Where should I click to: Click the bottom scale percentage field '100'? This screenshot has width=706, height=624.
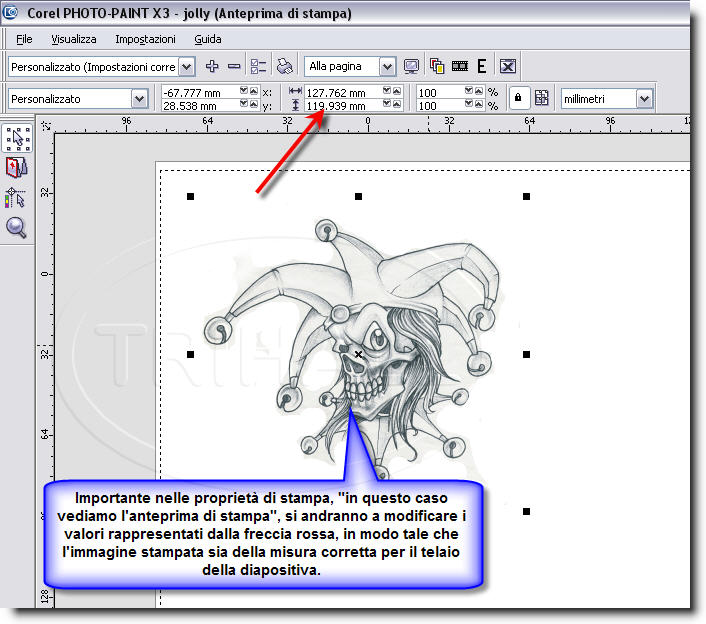tap(440, 106)
